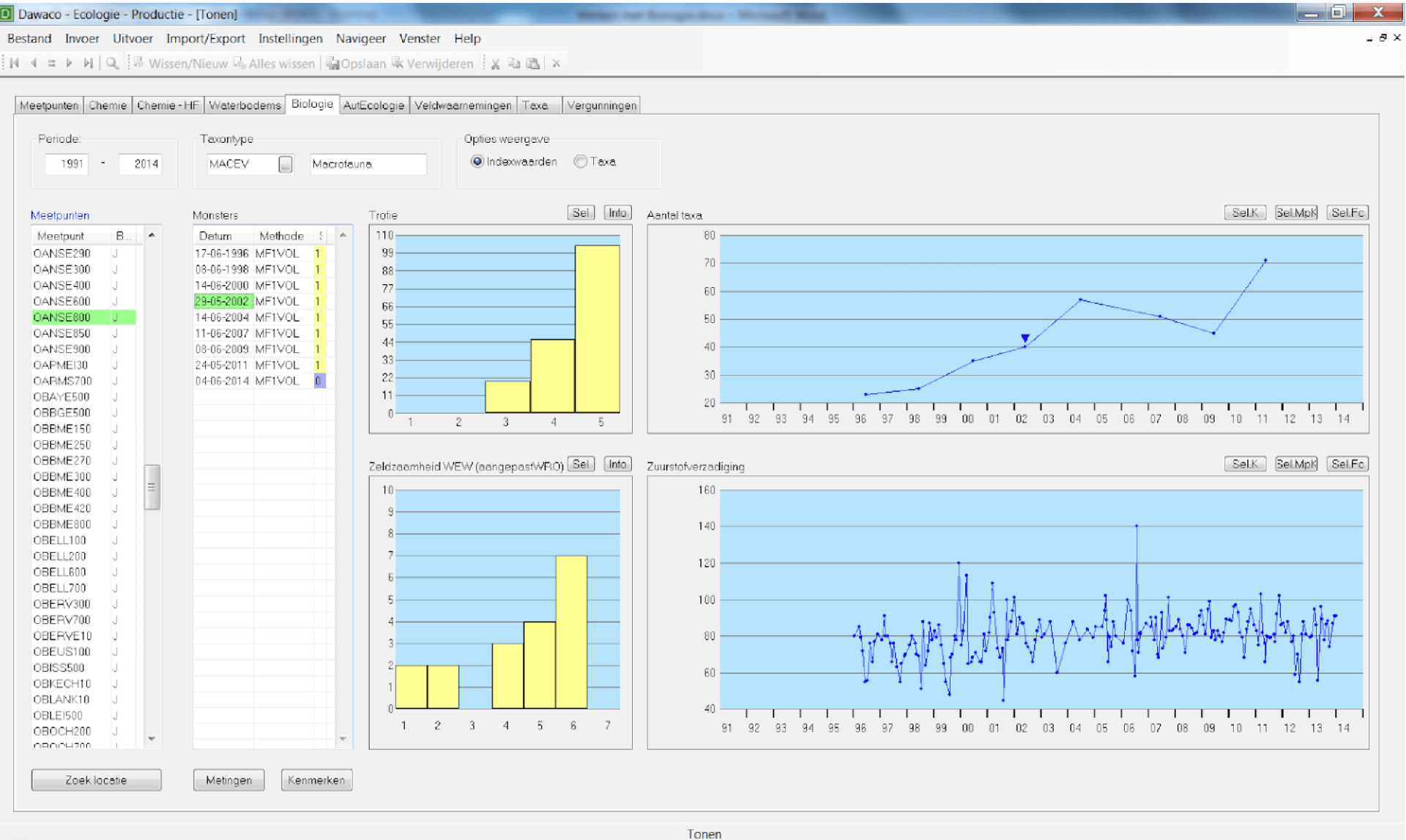Click Sel.Fc button for Zuurstofverzadiging
Viewport: 1406px width, 840px height.
point(1347,464)
